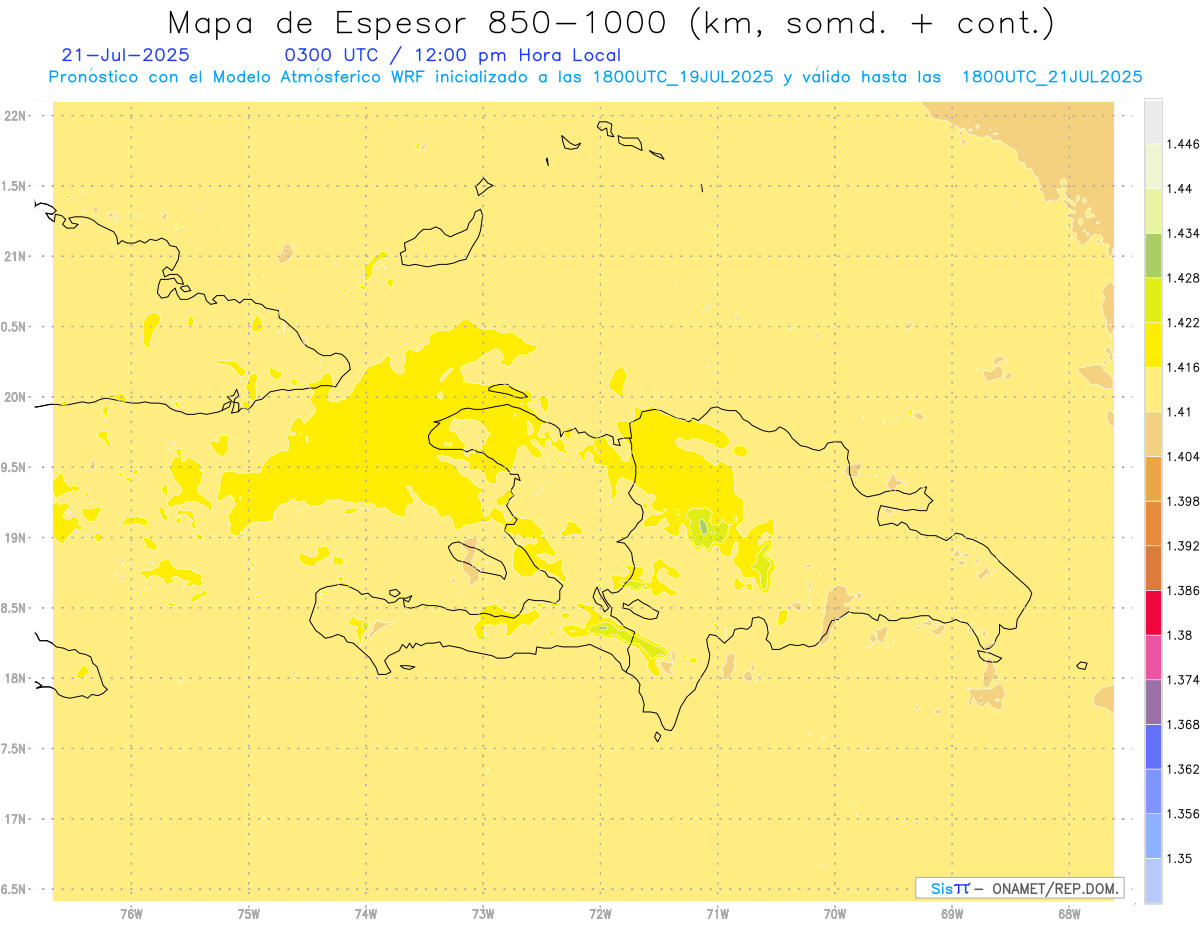Click the '22N' latitude label
This screenshot has height=927, width=1200.
coord(15,116)
